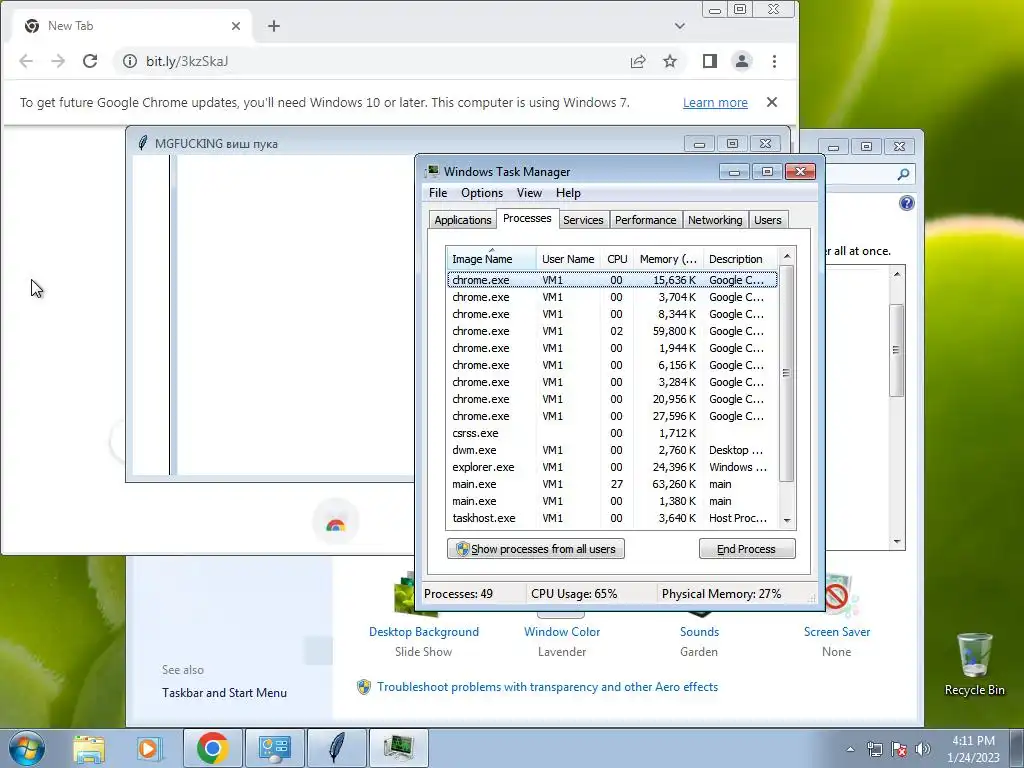Viewport: 1024px width, 768px height.
Task: Click Personalization window search magnifier
Action: (903, 174)
